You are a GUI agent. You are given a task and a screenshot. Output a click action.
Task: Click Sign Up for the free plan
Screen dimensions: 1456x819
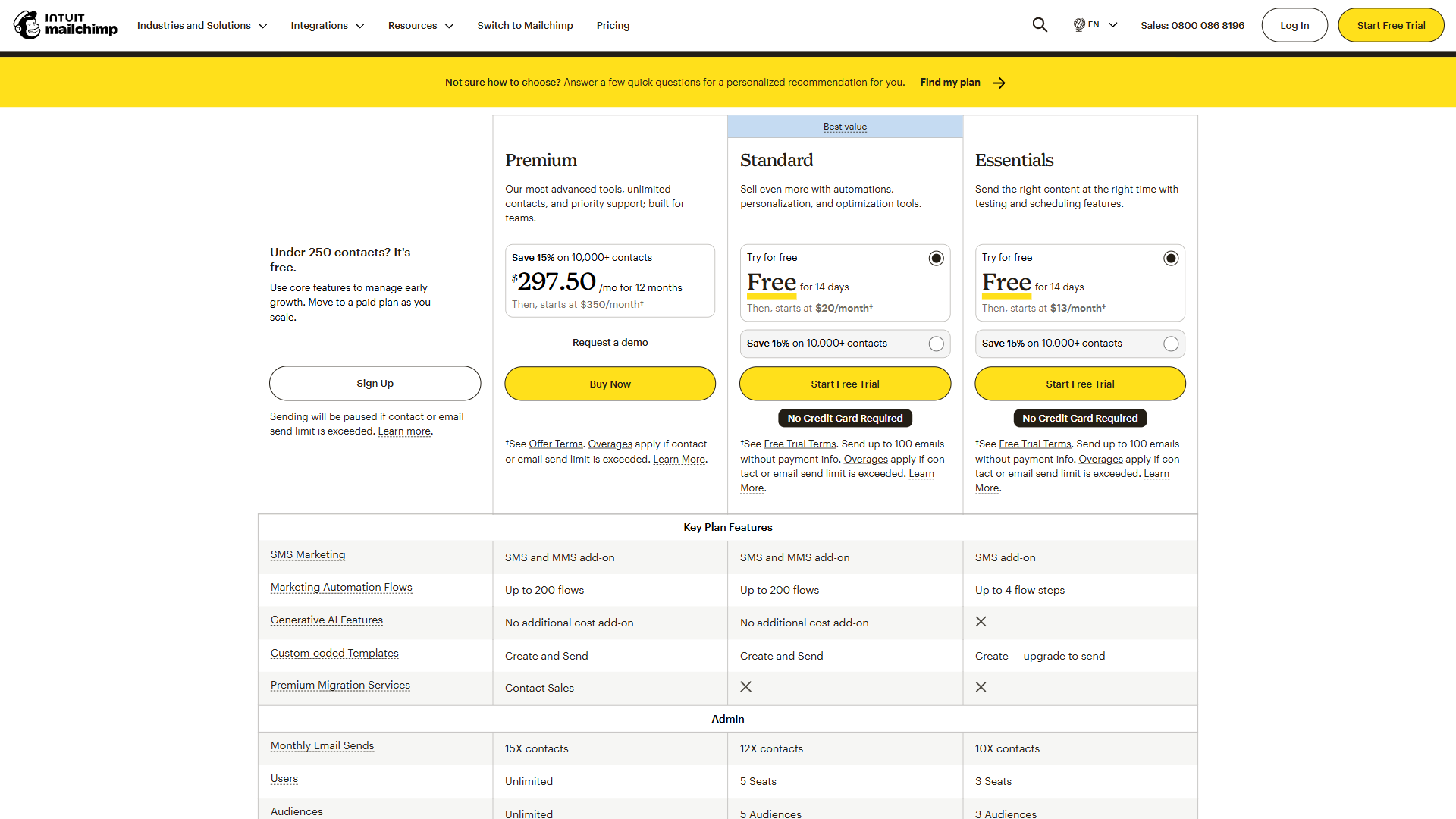[x=375, y=384]
